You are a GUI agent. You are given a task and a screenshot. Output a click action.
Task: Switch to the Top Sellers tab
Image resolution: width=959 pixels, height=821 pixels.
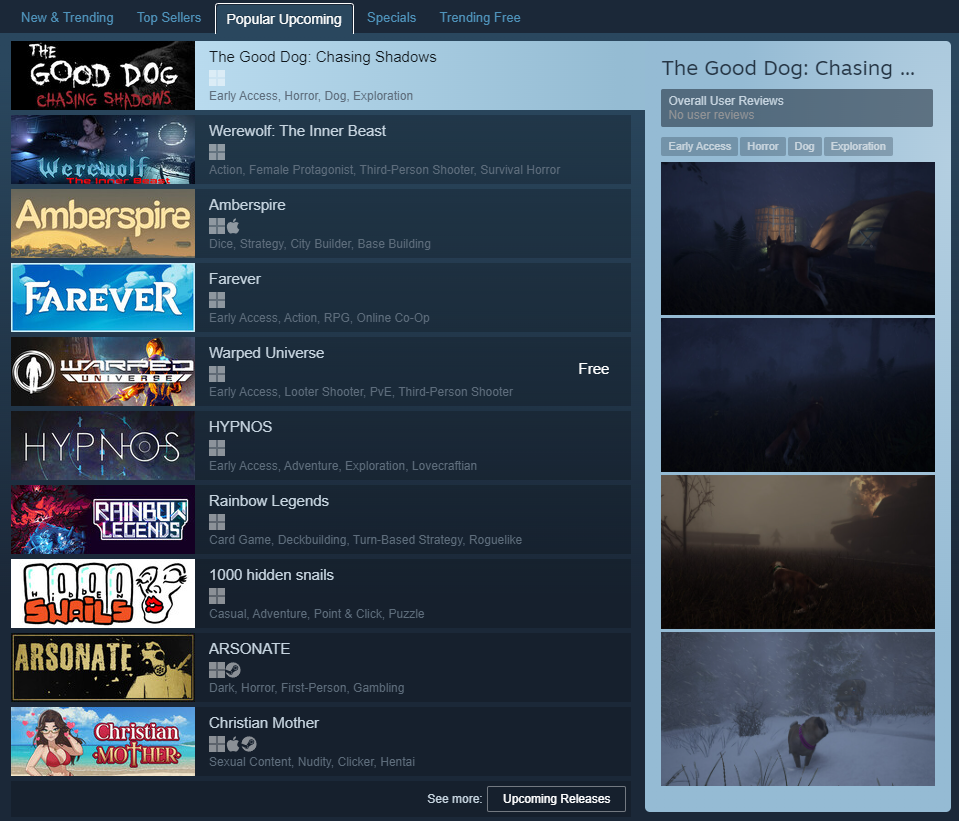(169, 18)
